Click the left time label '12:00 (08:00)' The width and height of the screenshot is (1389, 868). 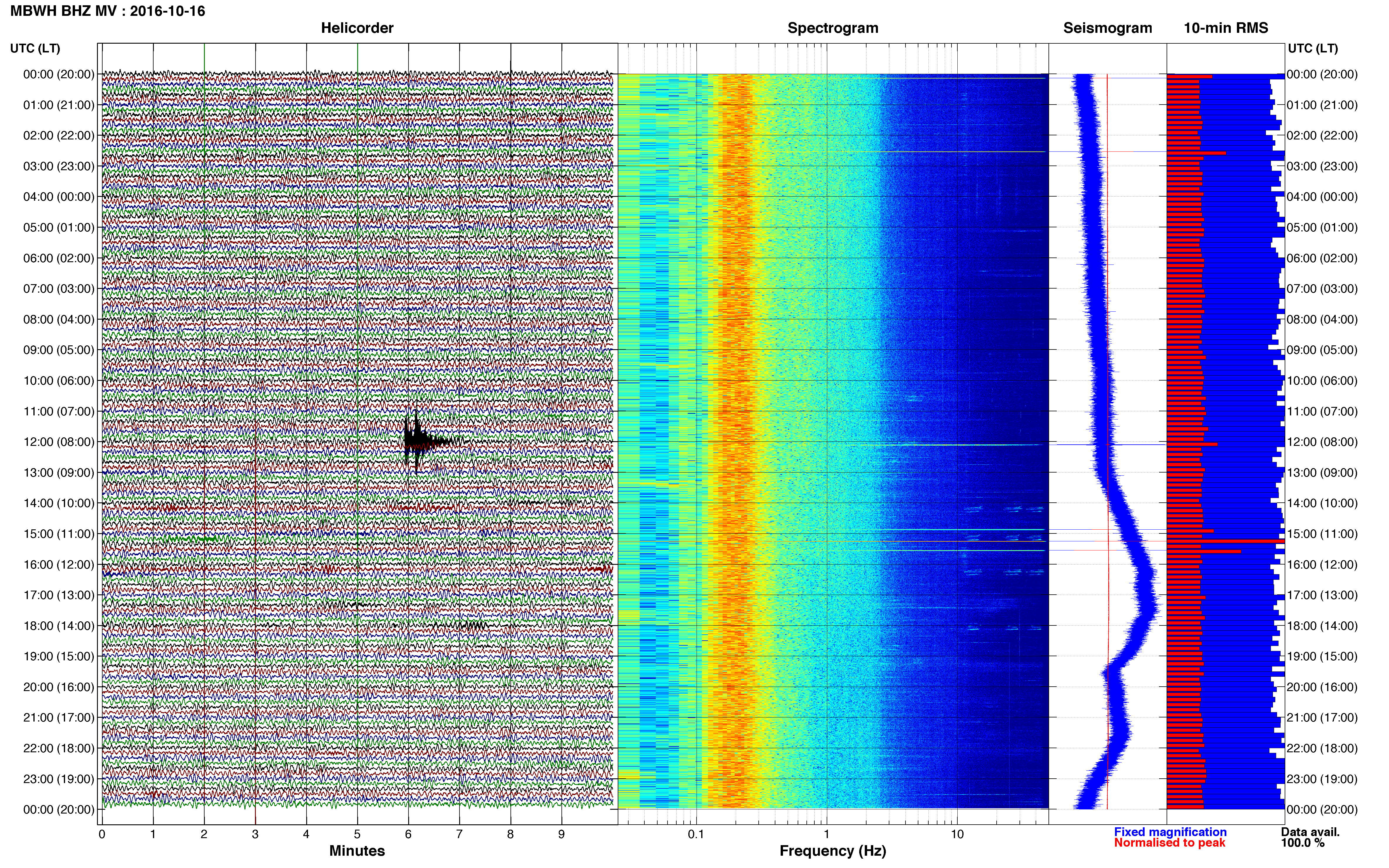tap(59, 442)
